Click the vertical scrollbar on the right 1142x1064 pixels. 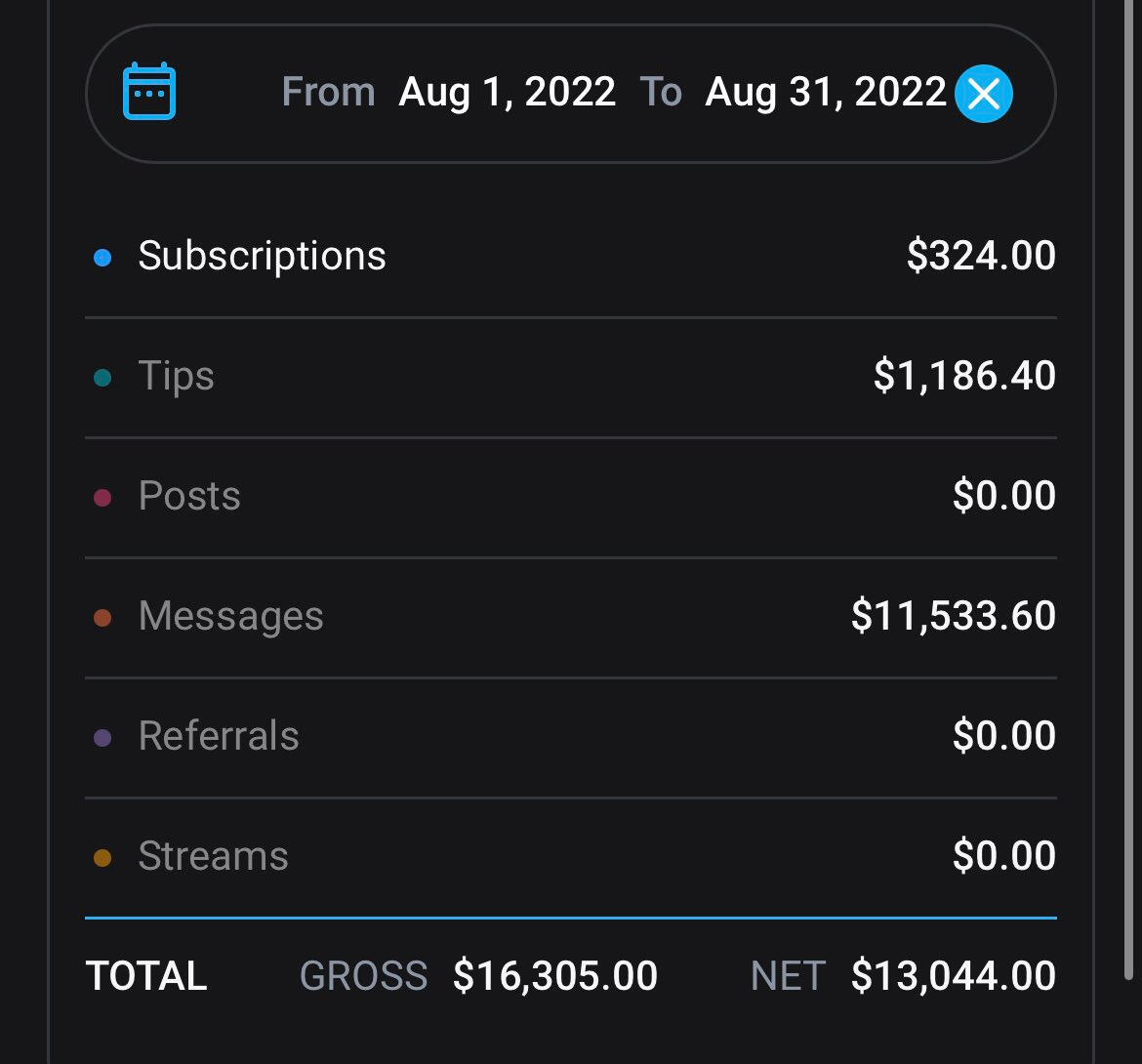tap(1129, 489)
